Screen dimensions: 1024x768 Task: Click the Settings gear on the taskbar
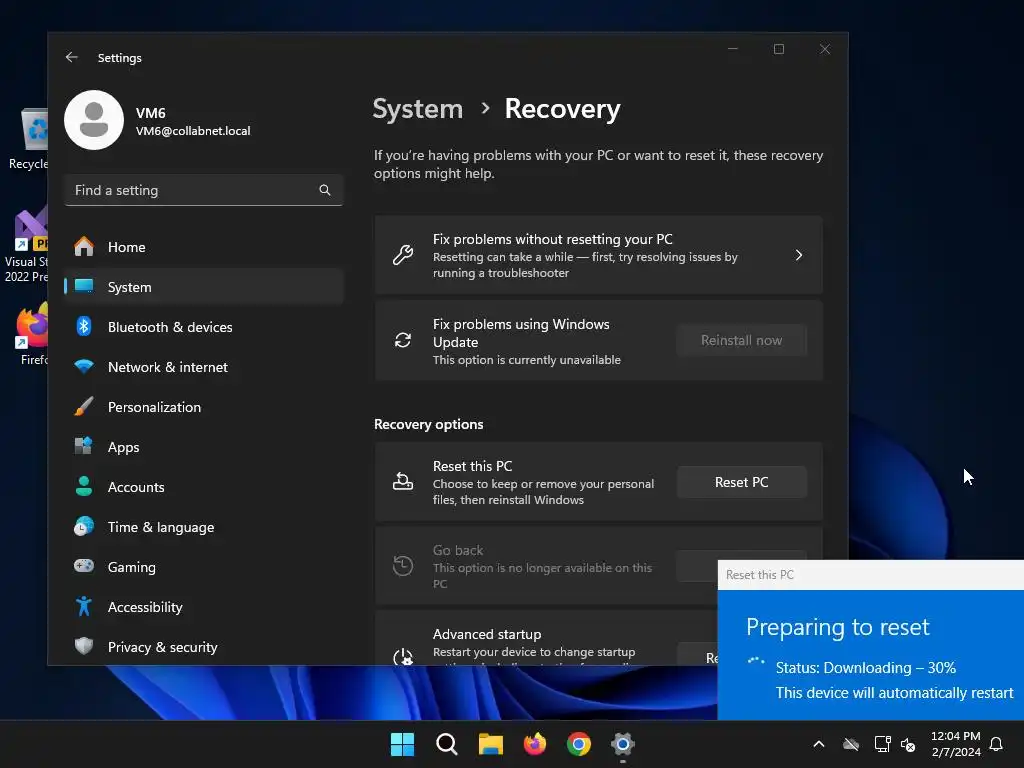[x=623, y=744]
